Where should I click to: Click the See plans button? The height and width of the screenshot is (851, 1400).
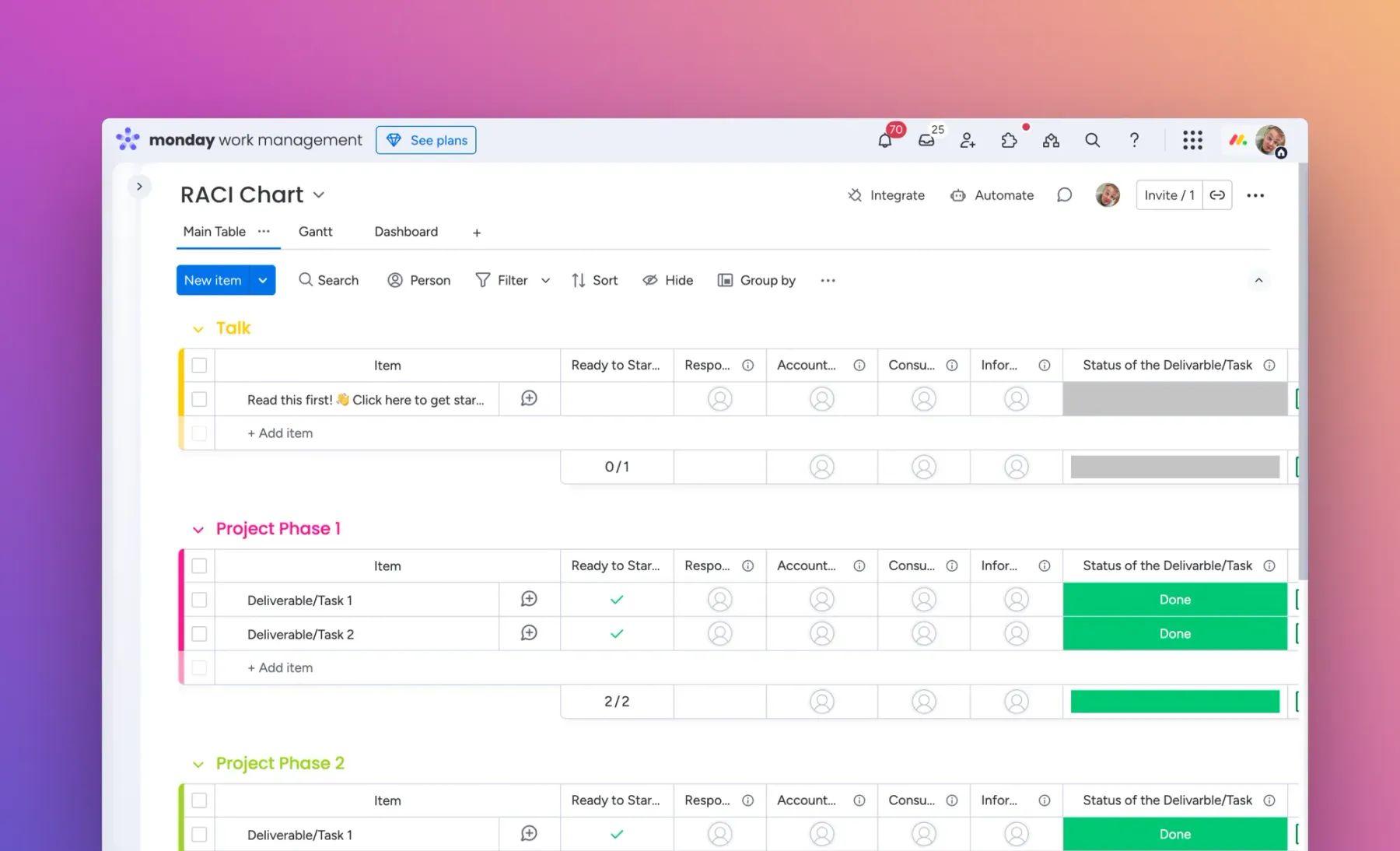[426, 141]
